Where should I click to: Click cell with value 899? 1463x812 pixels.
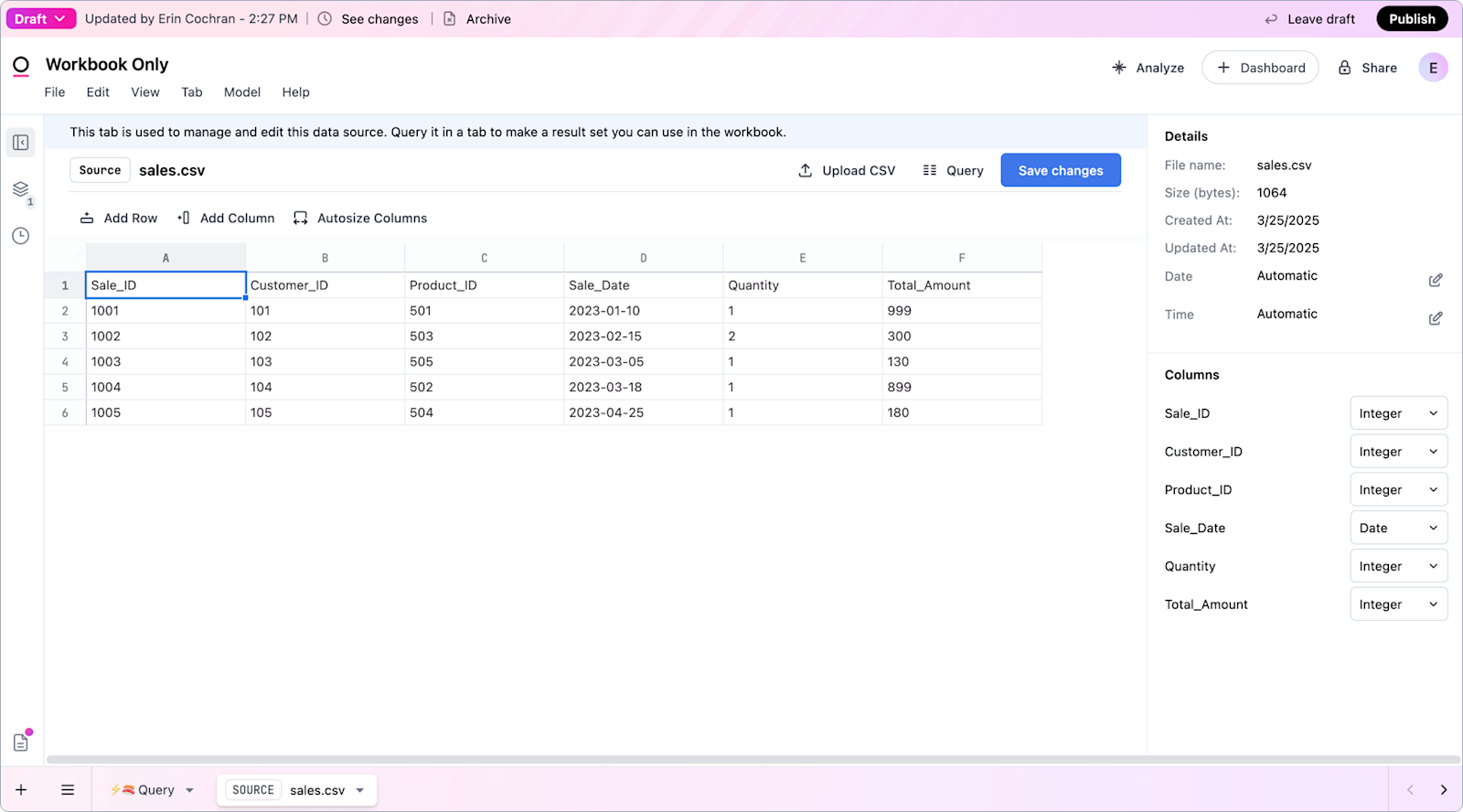pyautogui.click(x=962, y=388)
